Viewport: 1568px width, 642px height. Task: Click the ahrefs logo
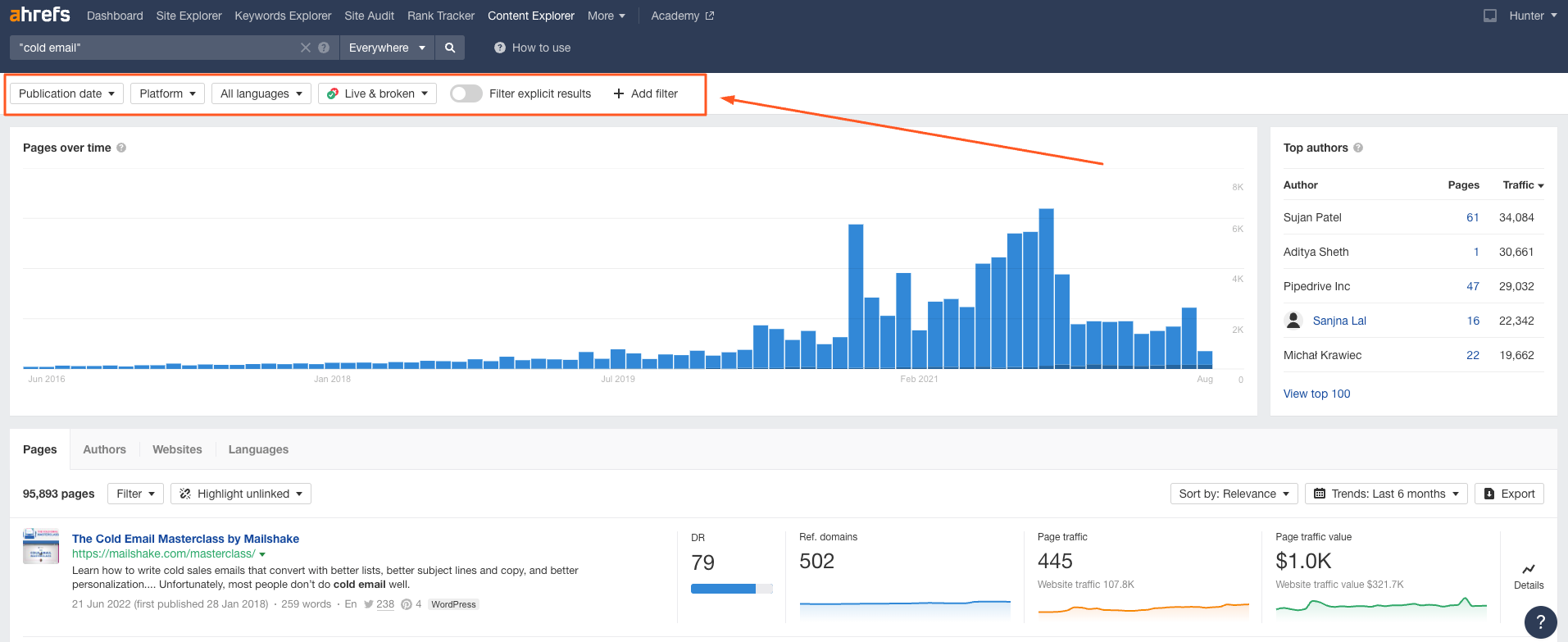tap(39, 14)
